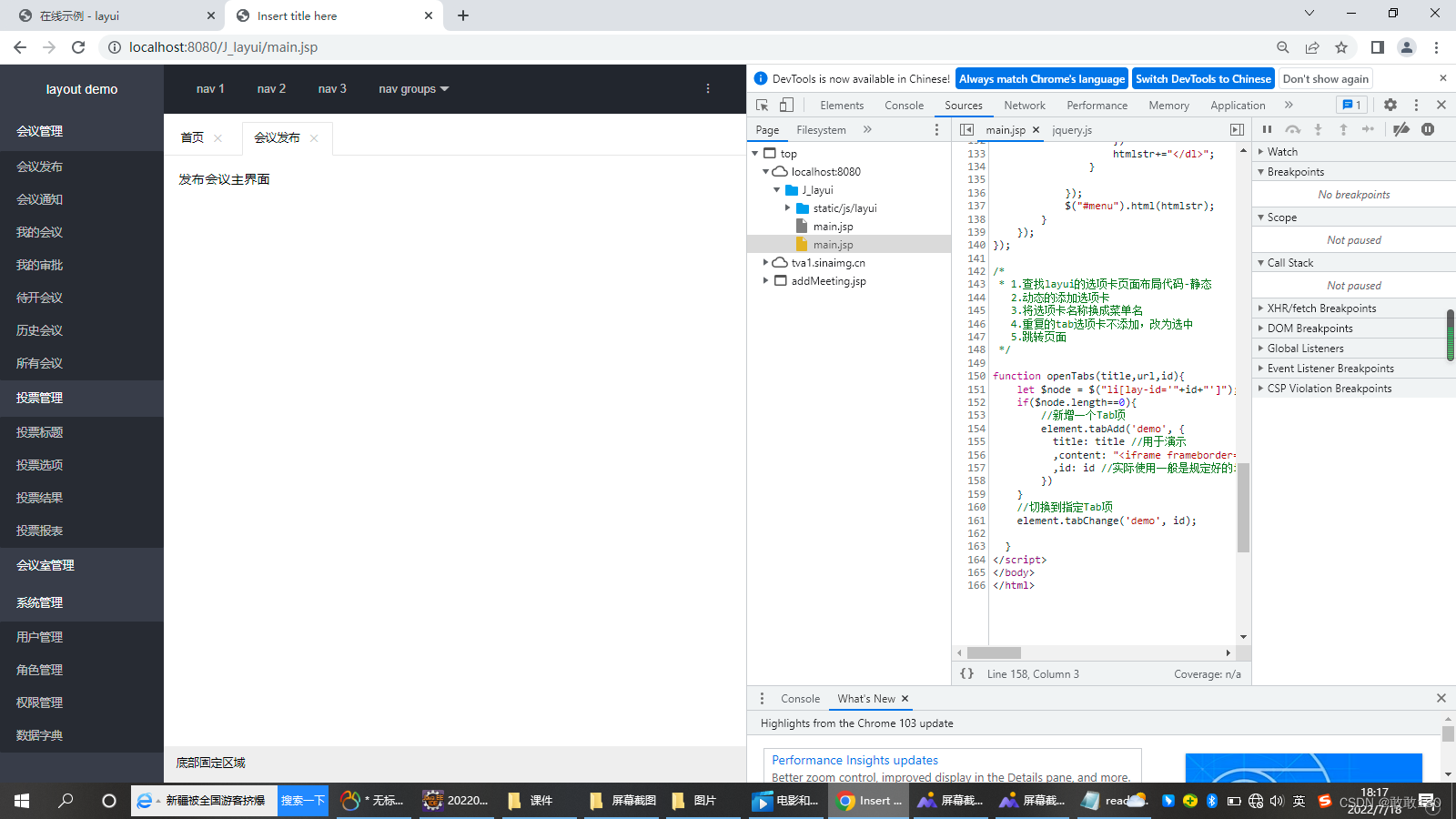
Task: Close the 首页 tab in the page
Action: [217, 138]
